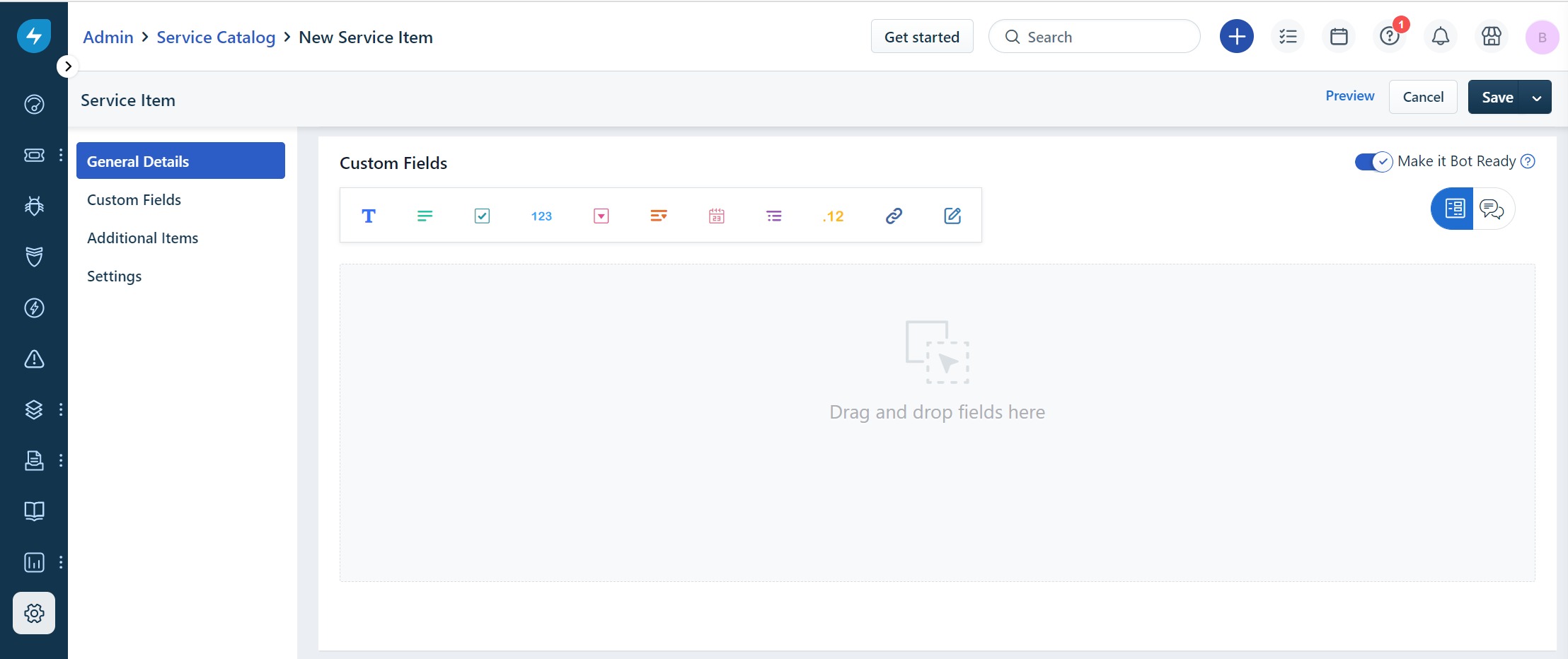Open the Alerts warning-triangle icon in sidebar
1568x659 pixels.
pyautogui.click(x=34, y=358)
